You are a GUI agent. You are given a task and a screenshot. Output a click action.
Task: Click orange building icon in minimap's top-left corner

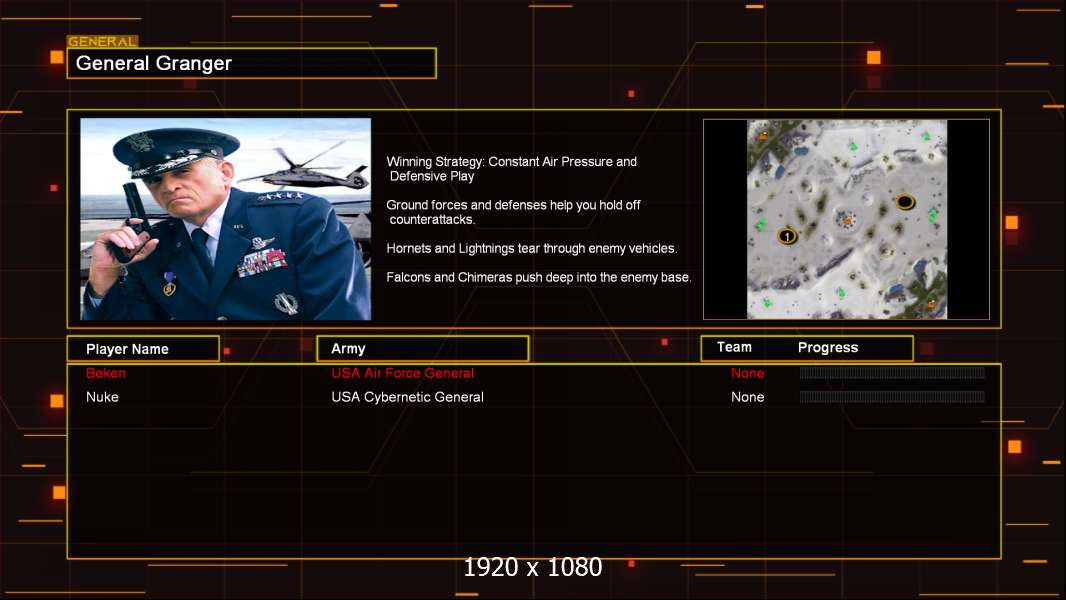tap(763, 134)
